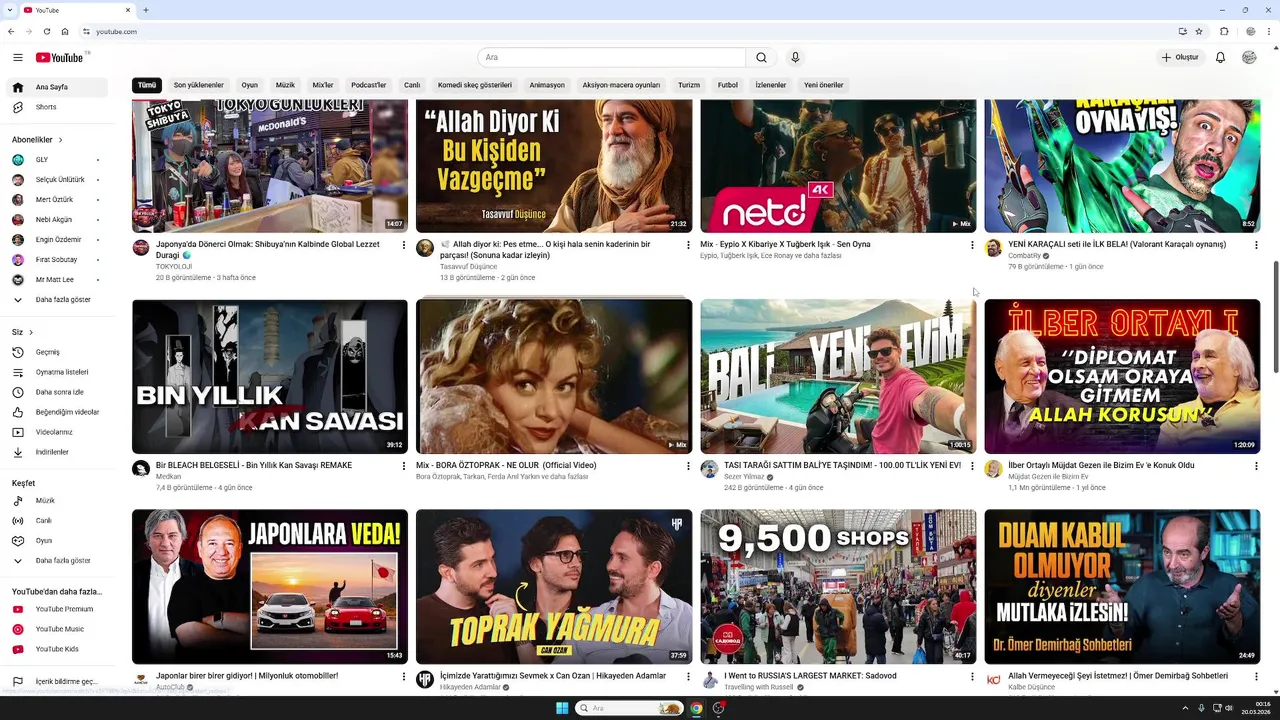Viewport: 1280px width, 720px height.
Task: Open Daha sonra izle list
Action: (57, 392)
